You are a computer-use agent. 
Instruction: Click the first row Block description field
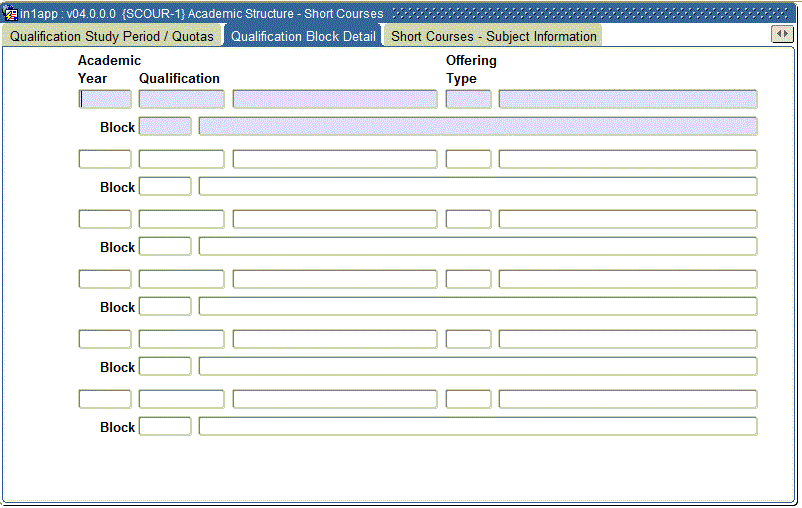tap(477, 126)
